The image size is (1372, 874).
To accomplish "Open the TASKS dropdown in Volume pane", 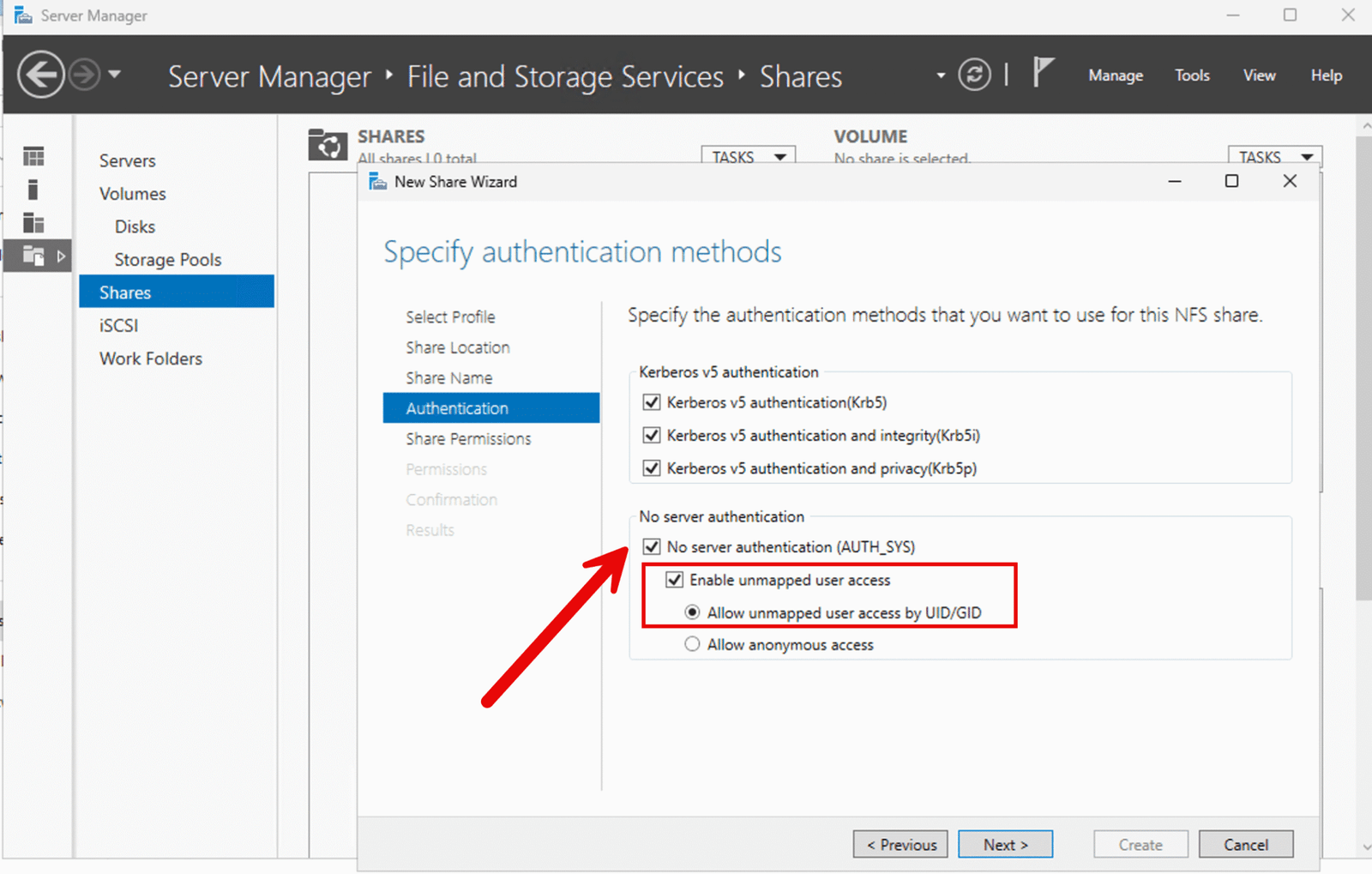I will [1274, 156].
